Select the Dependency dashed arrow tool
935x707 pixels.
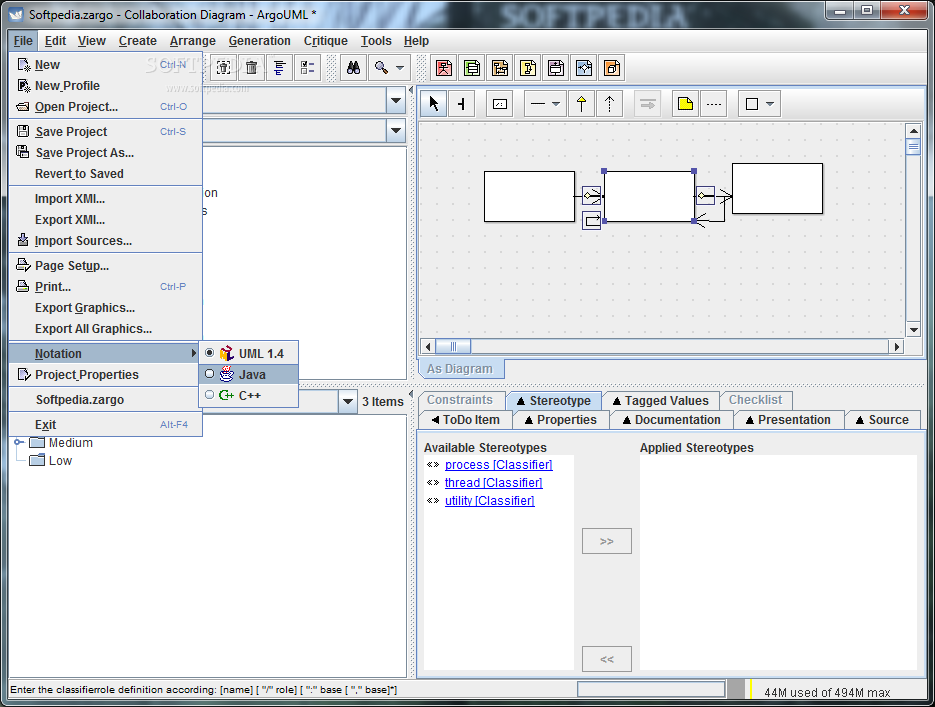[x=609, y=104]
